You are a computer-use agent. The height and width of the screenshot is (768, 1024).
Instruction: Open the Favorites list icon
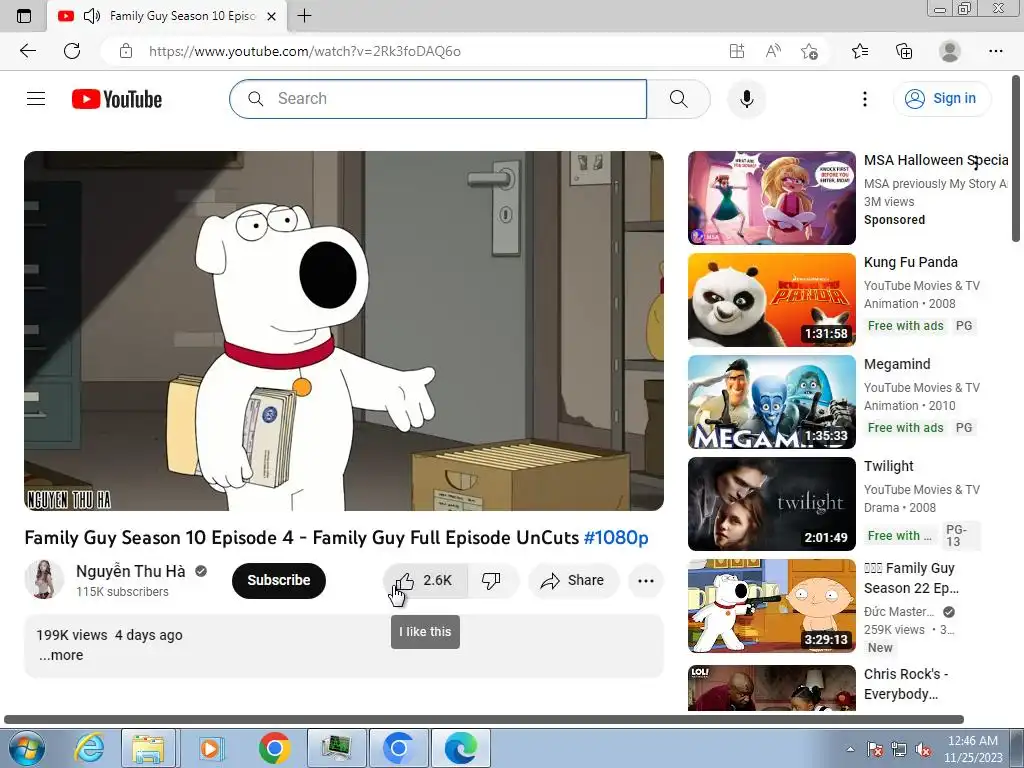860,51
